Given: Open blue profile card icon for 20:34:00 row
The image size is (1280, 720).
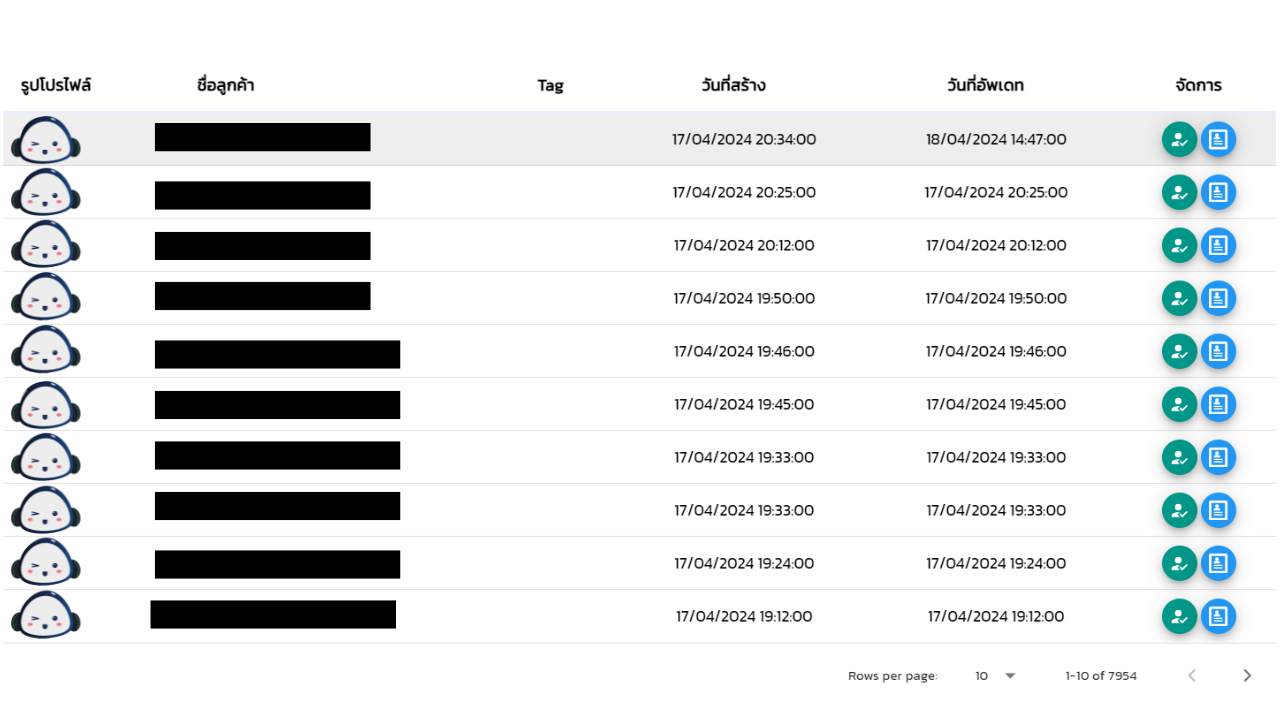Looking at the screenshot, I should pos(1218,139).
